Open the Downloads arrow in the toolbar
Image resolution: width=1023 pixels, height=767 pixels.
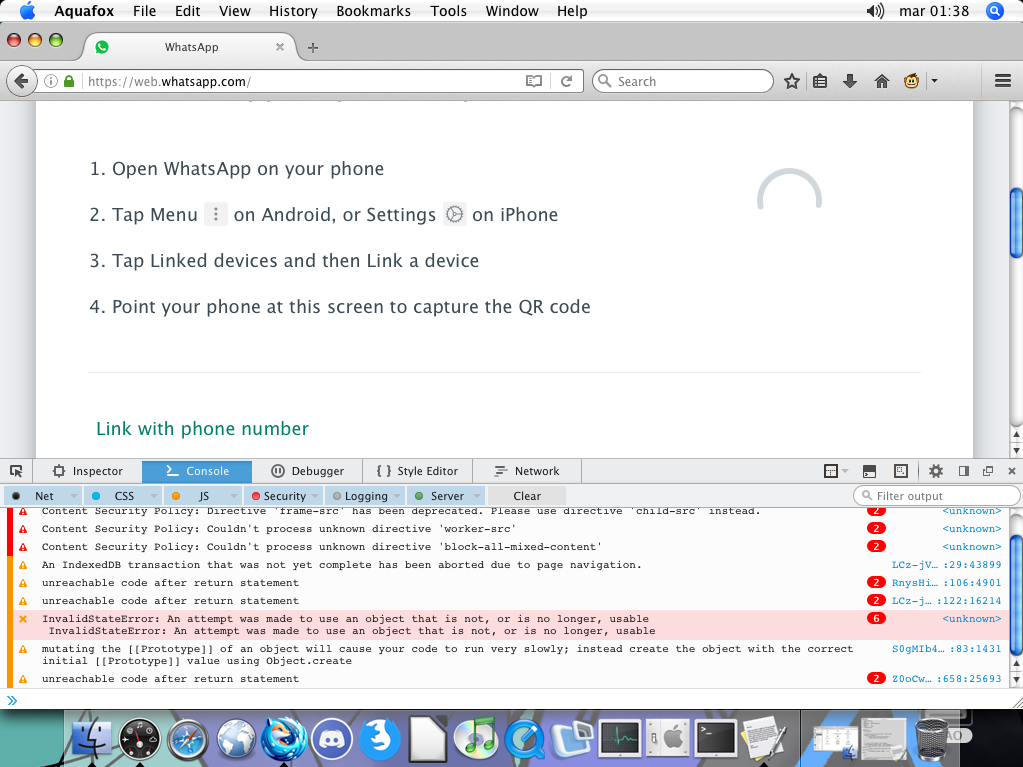(849, 82)
